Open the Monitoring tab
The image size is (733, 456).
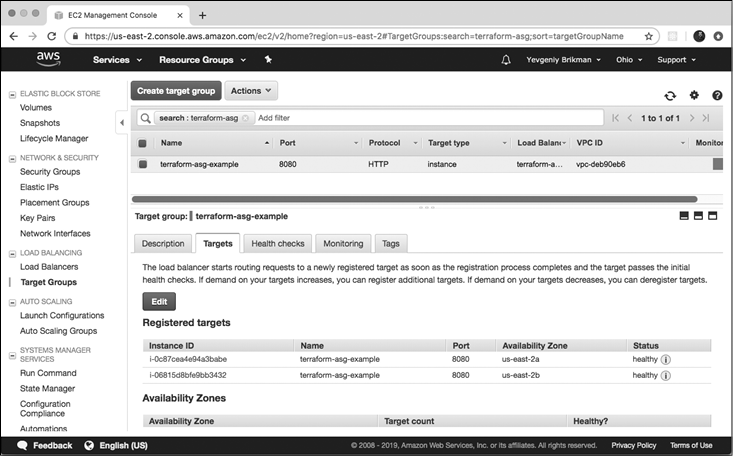pyautogui.click(x=343, y=243)
